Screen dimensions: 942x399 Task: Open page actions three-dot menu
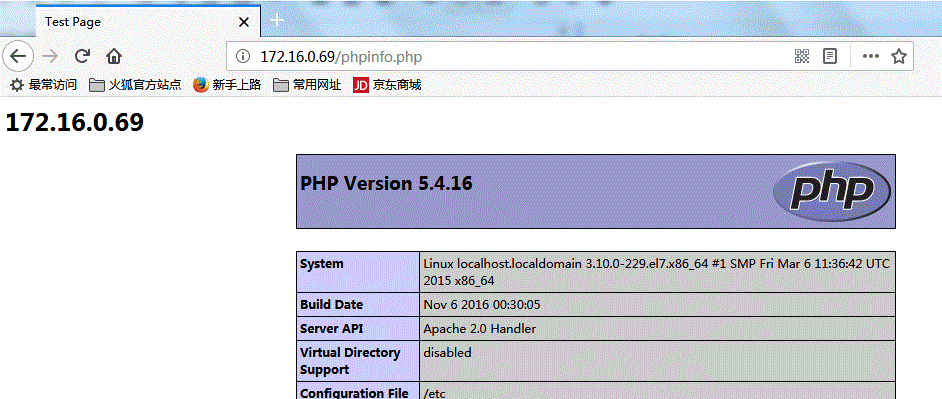pos(871,56)
